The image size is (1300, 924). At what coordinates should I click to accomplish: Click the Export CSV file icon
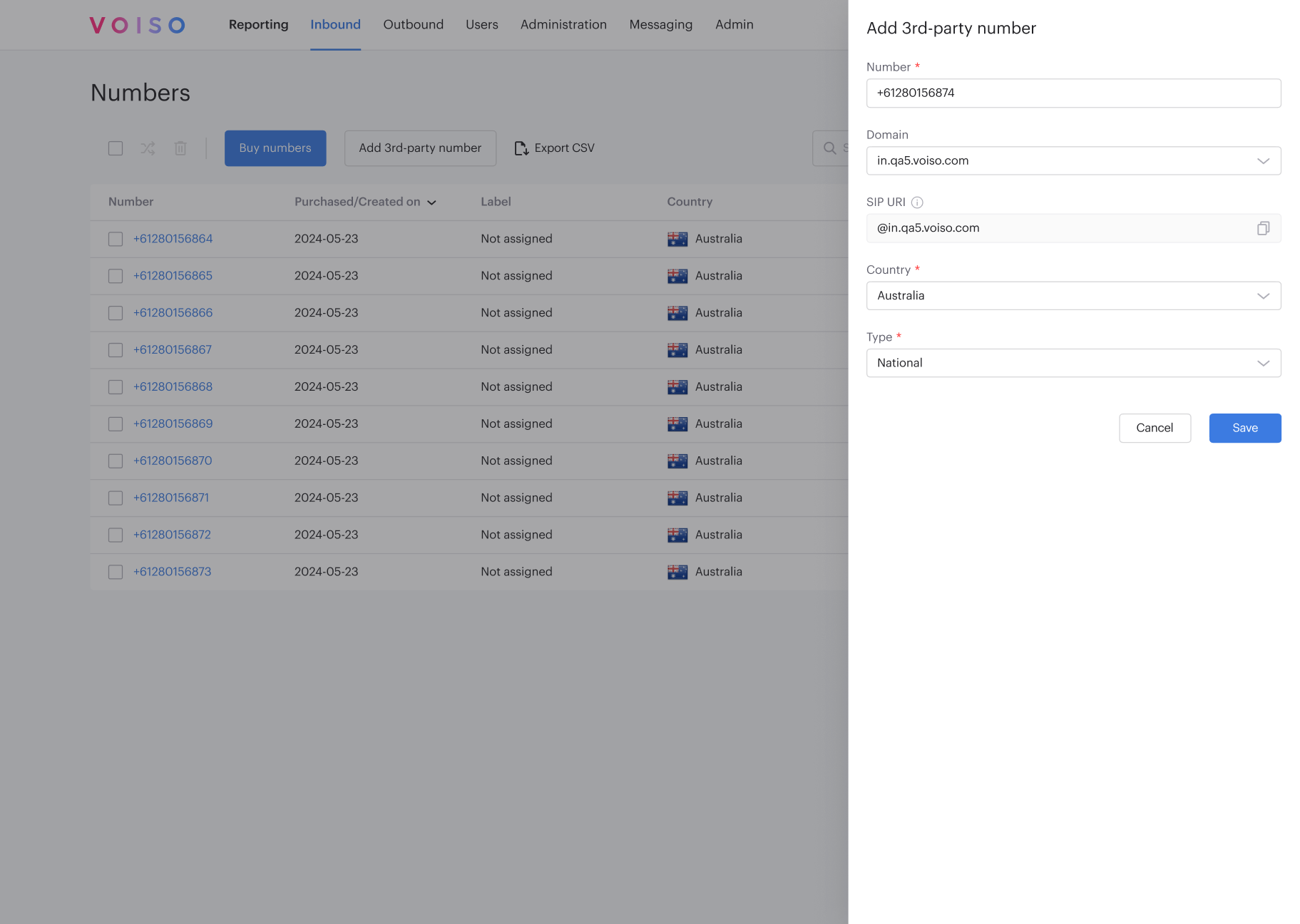point(521,148)
